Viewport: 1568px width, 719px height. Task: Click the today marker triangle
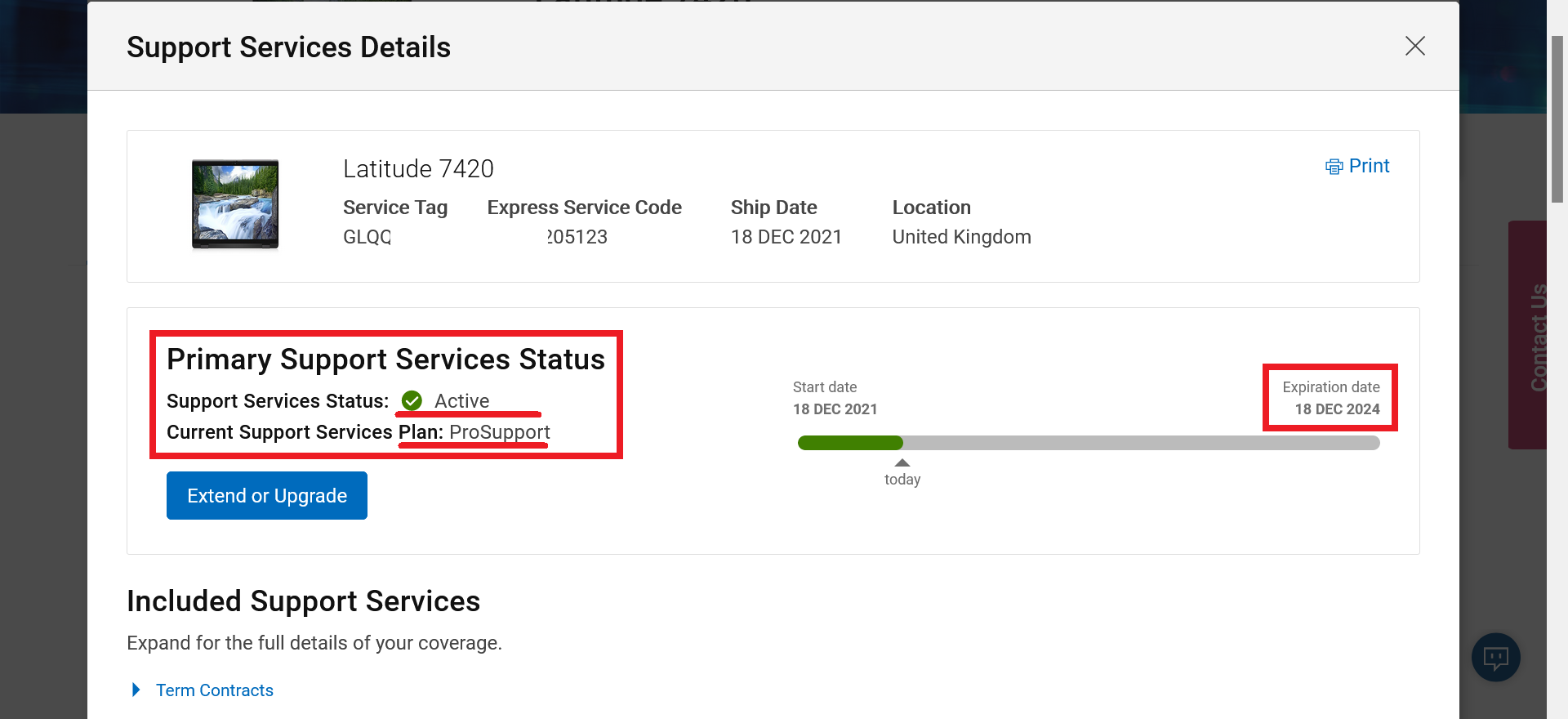pyautogui.click(x=902, y=463)
